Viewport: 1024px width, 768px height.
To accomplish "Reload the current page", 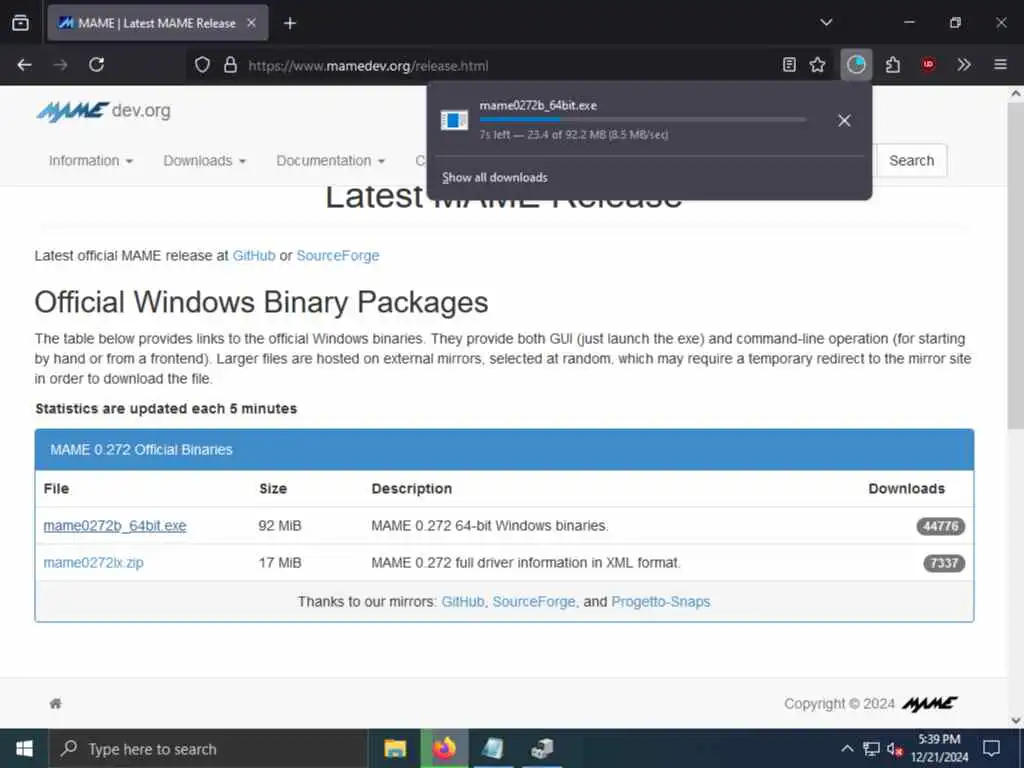I will click(97, 65).
